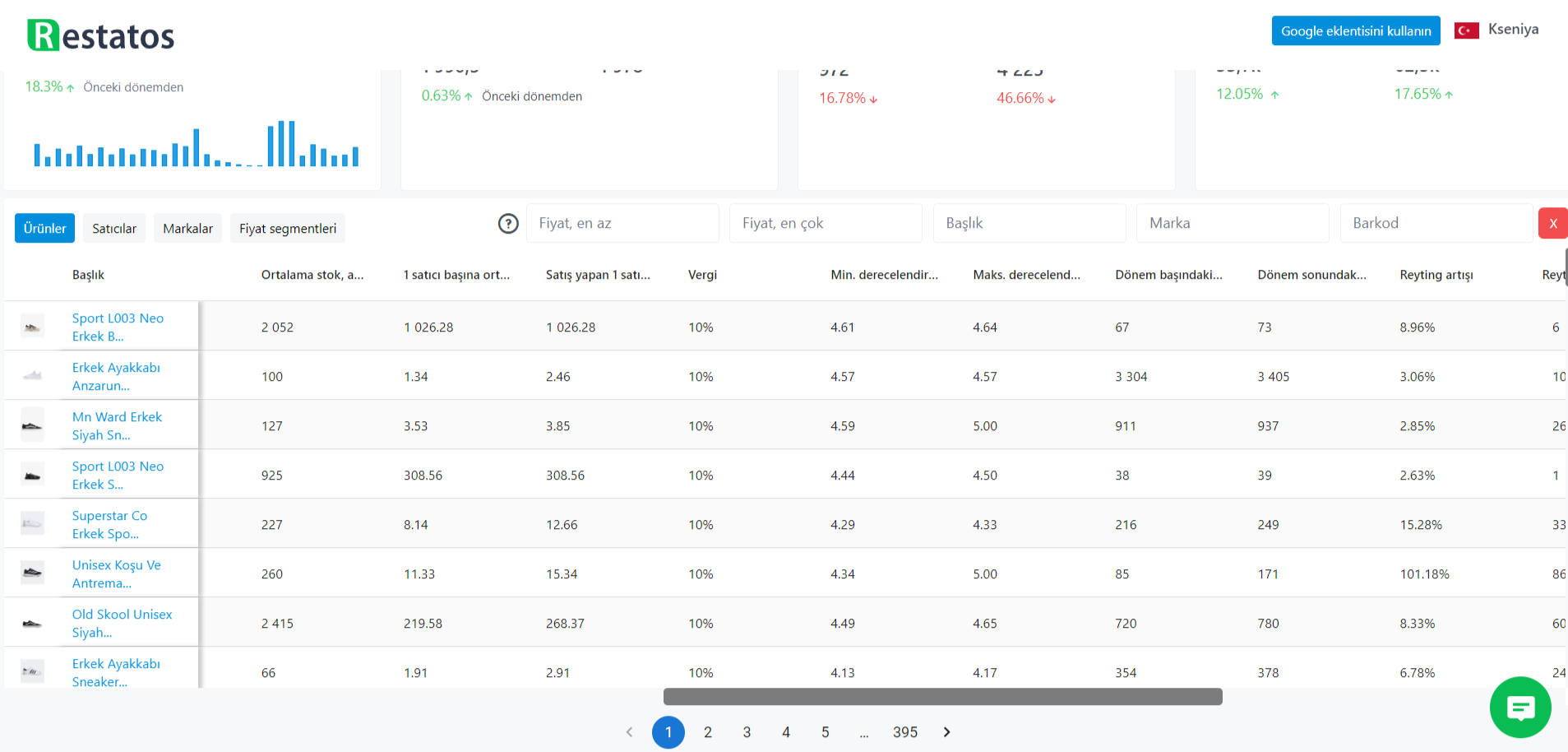Sort by Dönem sonundak... header
This screenshot has width=1568, height=752.
1311,275
